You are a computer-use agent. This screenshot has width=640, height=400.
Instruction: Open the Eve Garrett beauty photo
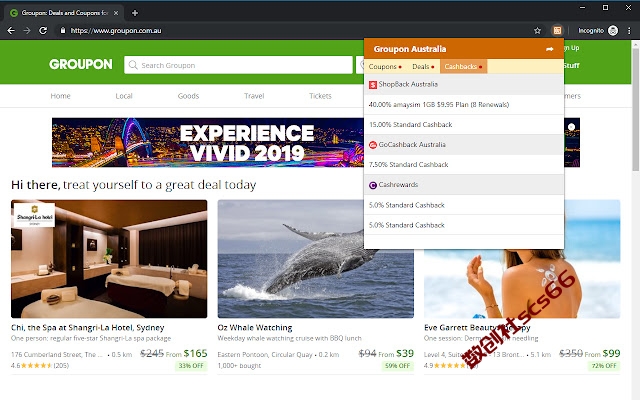point(522,283)
